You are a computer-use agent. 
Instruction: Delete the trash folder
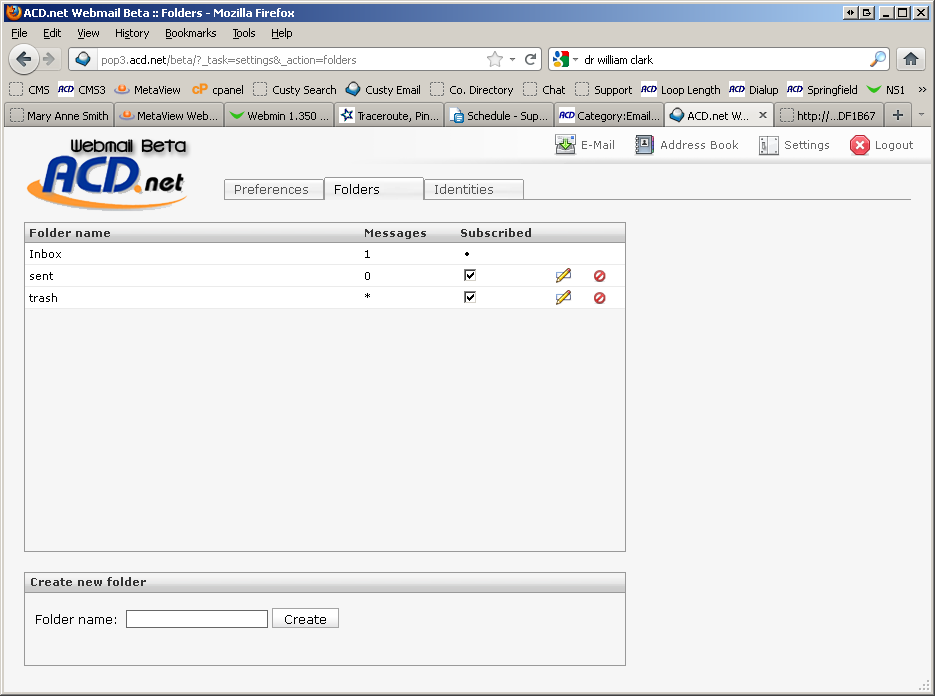click(599, 298)
